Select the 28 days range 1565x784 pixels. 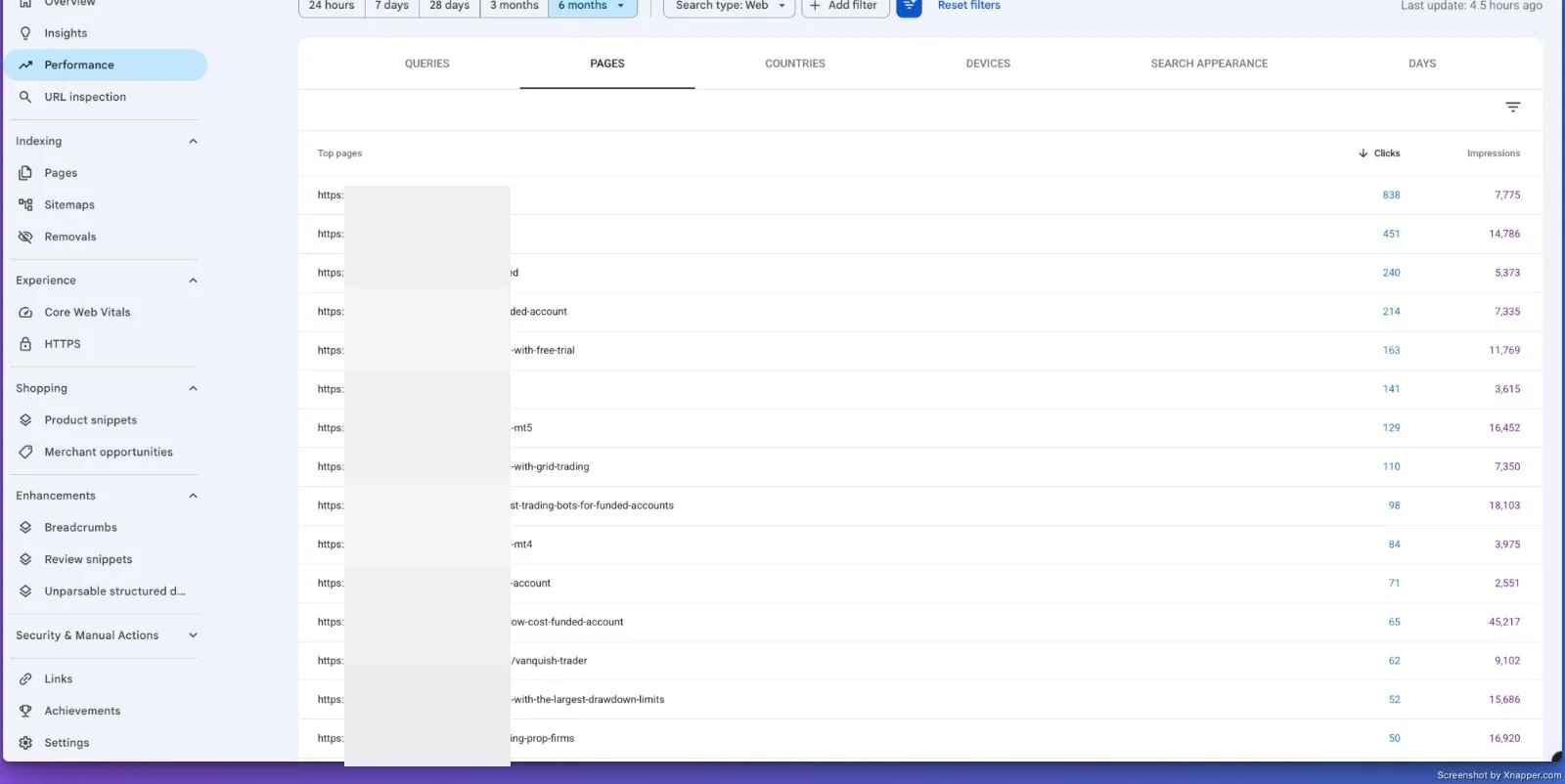point(450,6)
